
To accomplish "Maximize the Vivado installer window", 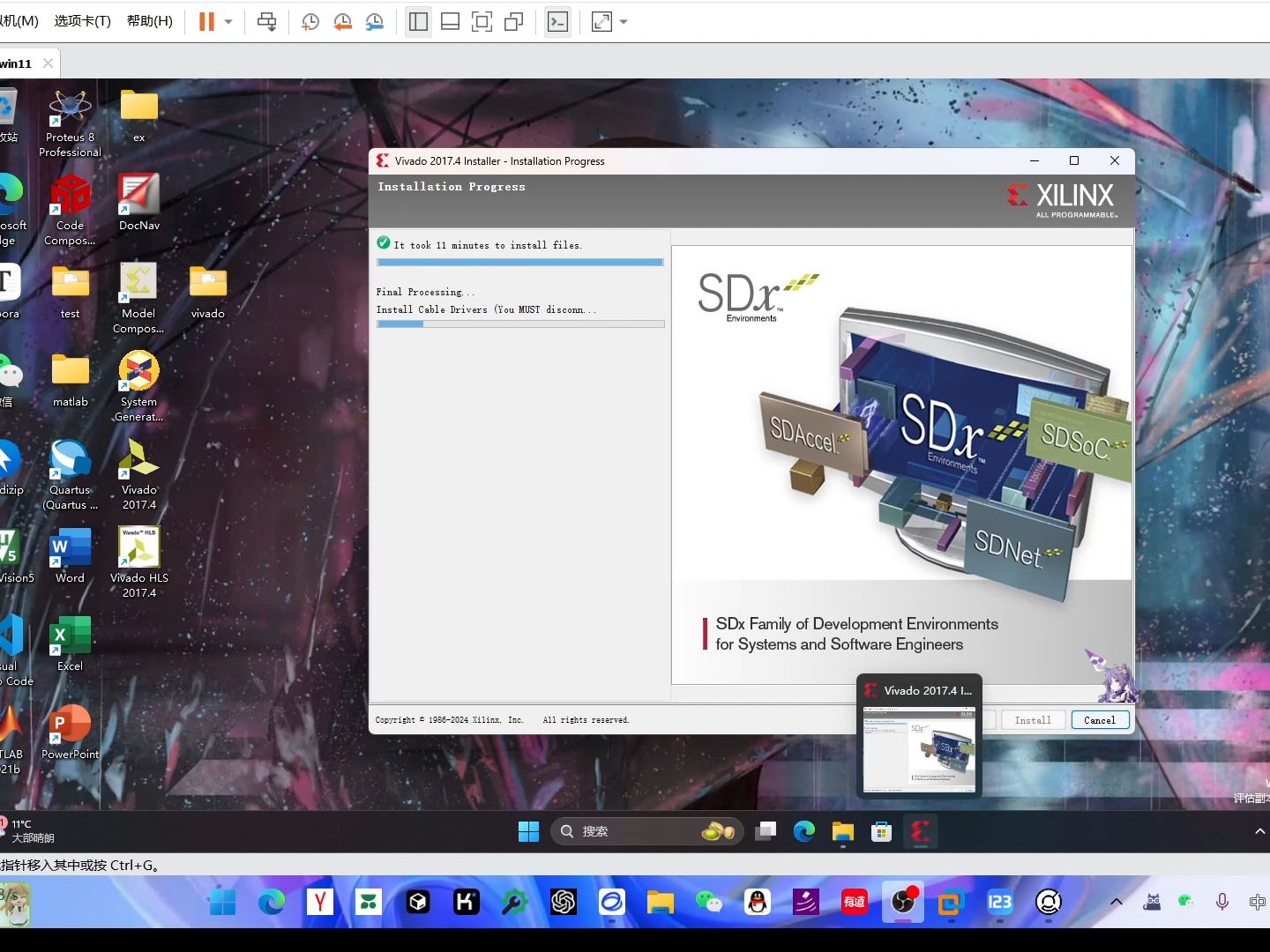I will pos(1074,160).
